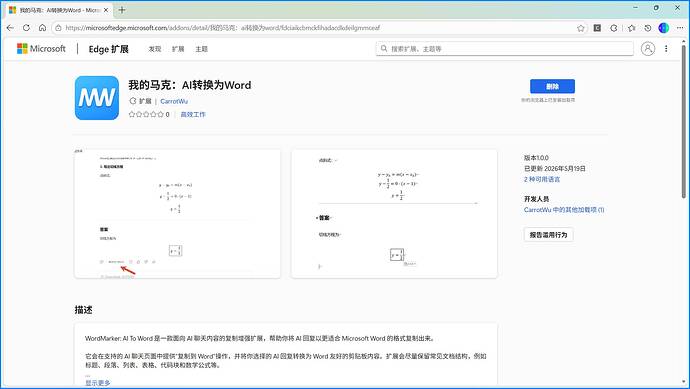Go back to the previous page

(x=10, y=28)
